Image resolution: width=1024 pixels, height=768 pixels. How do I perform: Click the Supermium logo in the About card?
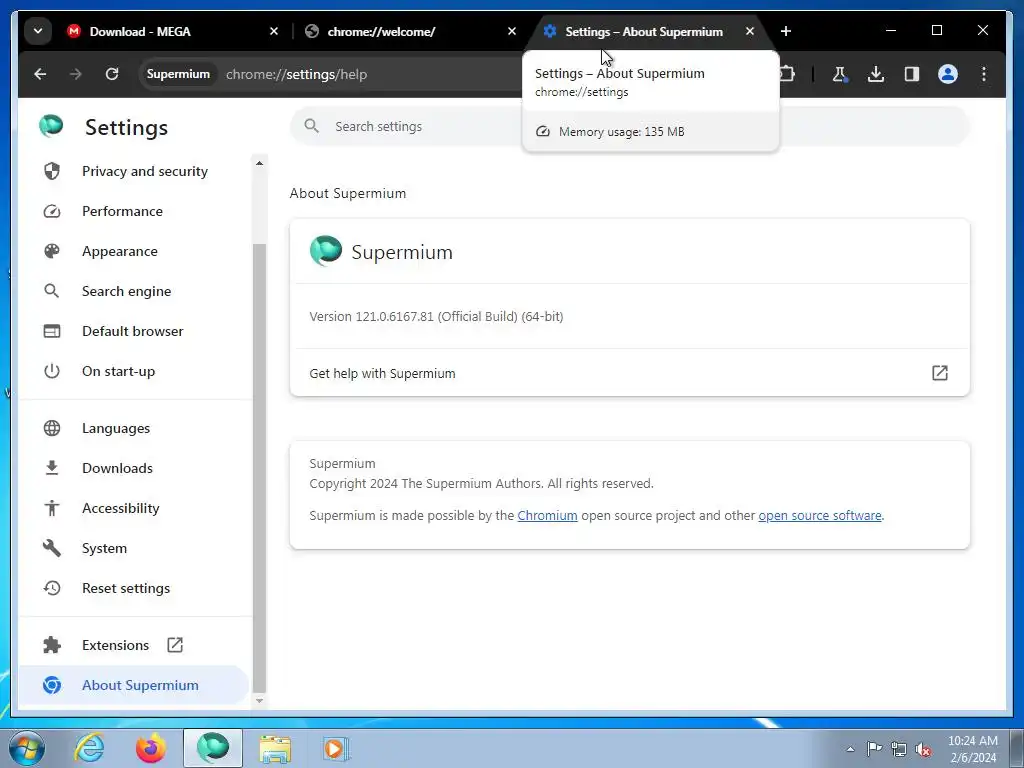pos(326,251)
